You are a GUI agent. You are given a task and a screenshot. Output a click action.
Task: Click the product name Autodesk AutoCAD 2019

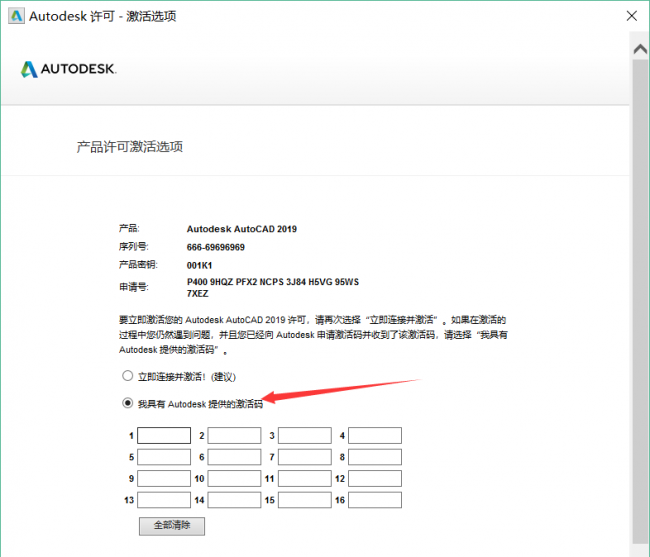242,229
